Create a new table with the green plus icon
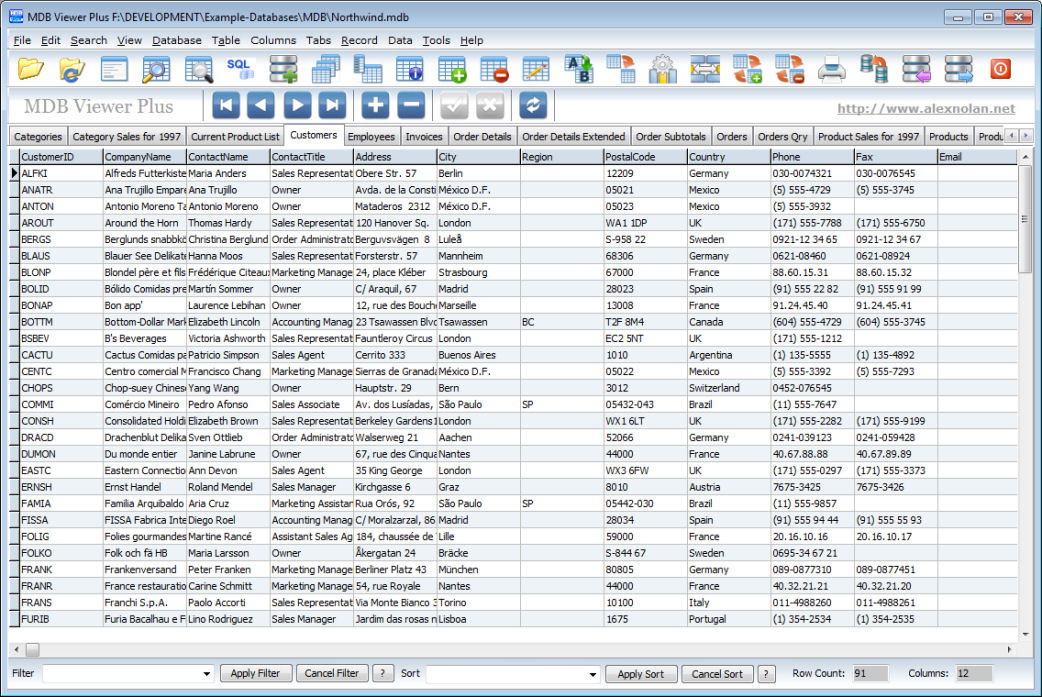1042x697 pixels. click(x=451, y=68)
